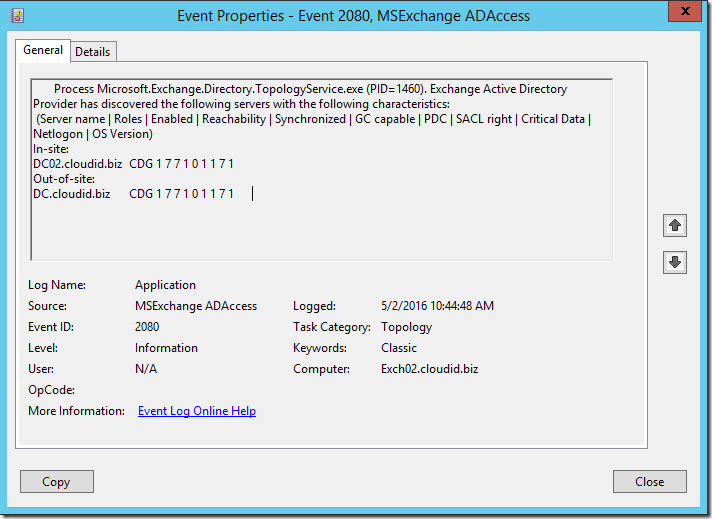Click the down arrow for next event
This screenshot has height=519, width=712.
pyautogui.click(x=675, y=262)
